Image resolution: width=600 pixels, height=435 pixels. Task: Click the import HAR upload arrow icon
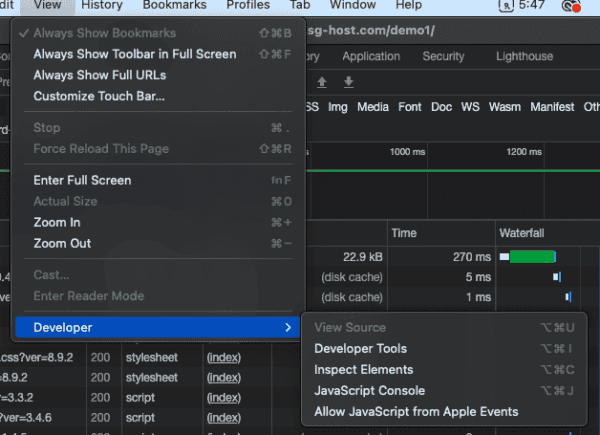point(322,82)
